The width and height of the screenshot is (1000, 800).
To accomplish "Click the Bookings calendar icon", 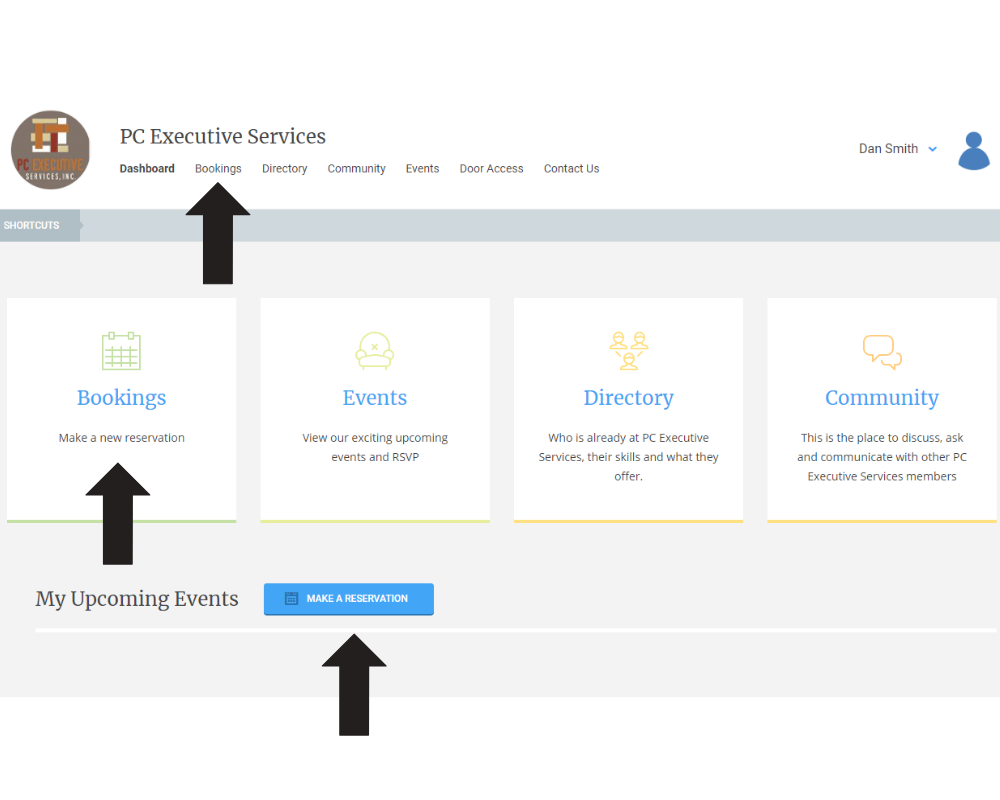I will coord(121,351).
